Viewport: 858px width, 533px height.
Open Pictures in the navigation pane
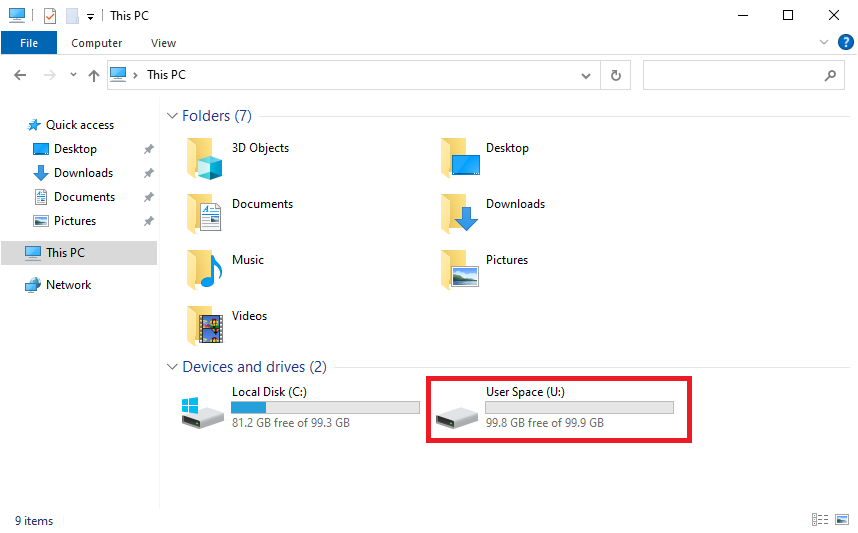coord(74,221)
